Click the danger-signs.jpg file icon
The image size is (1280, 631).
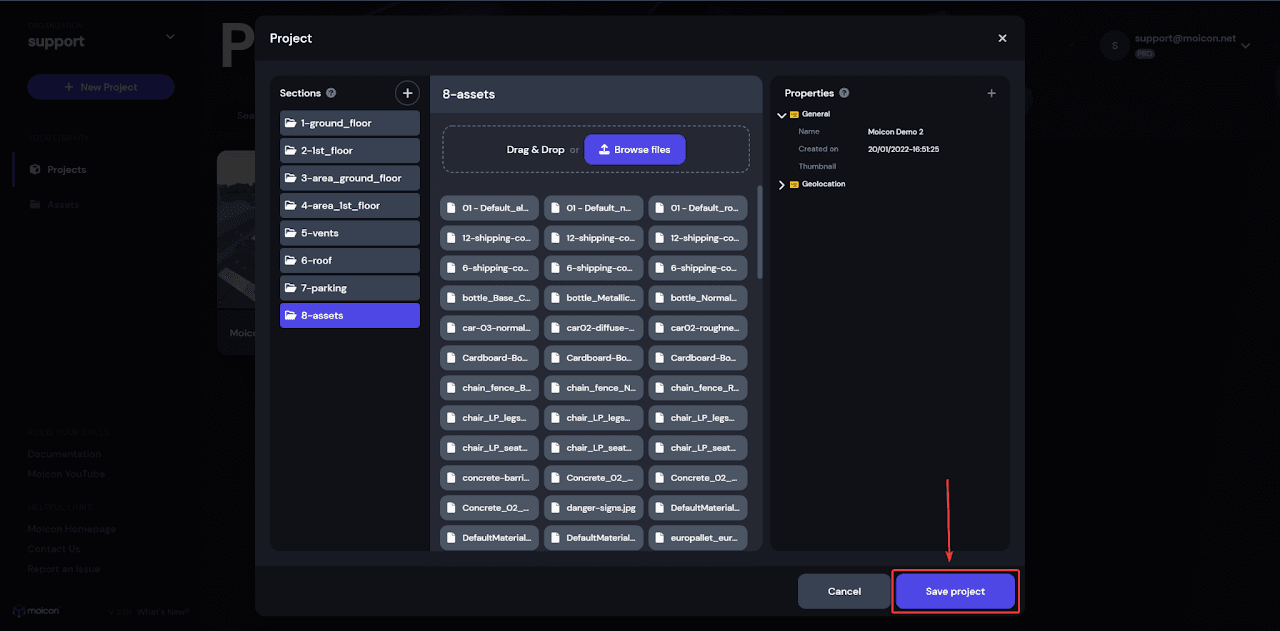point(555,508)
